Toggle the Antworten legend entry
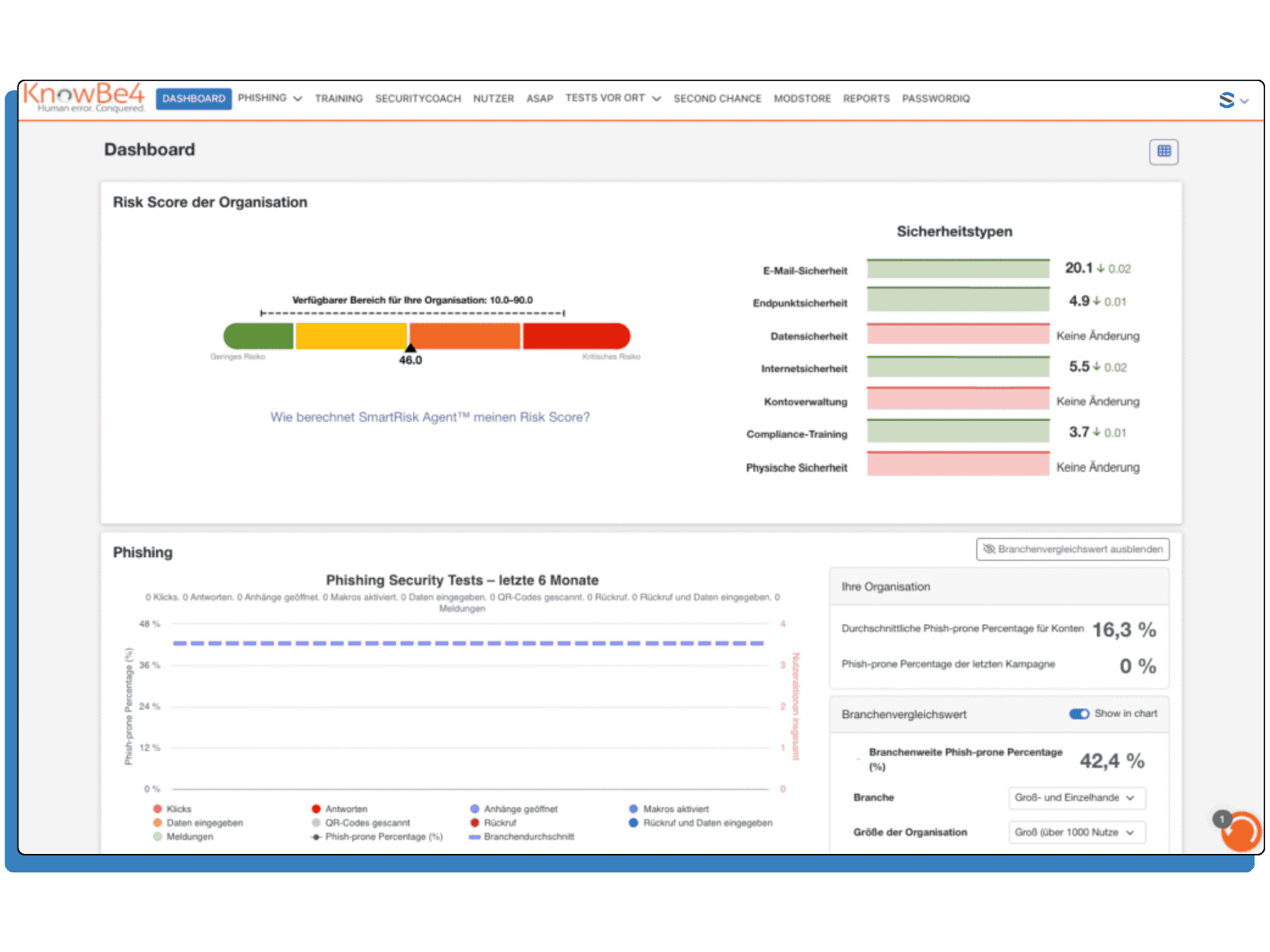Image resolution: width=1270 pixels, height=952 pixels. click(x=339, y=809)
